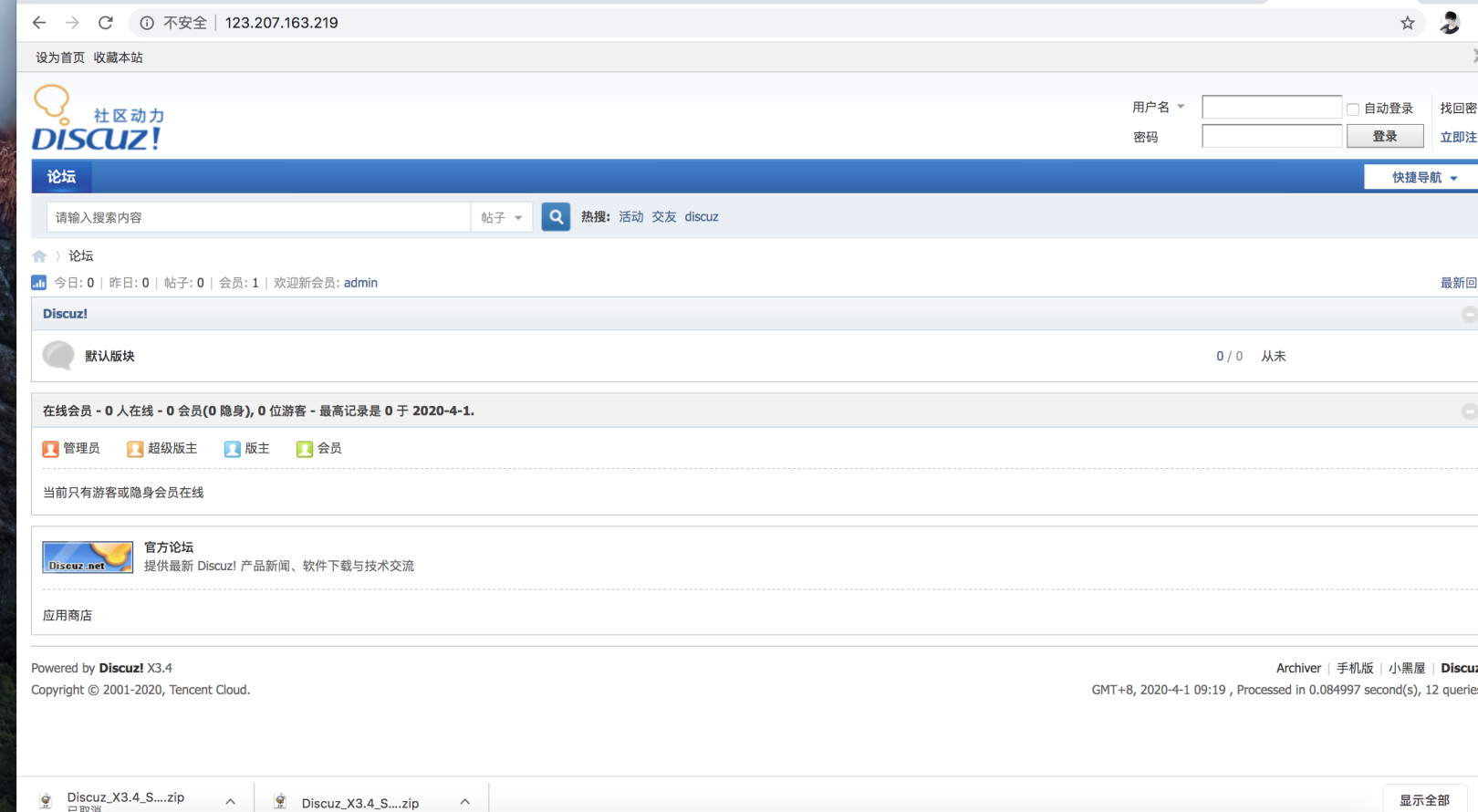
Task: Open first downloaded Discuz zip file
Action: pos(126,798)
